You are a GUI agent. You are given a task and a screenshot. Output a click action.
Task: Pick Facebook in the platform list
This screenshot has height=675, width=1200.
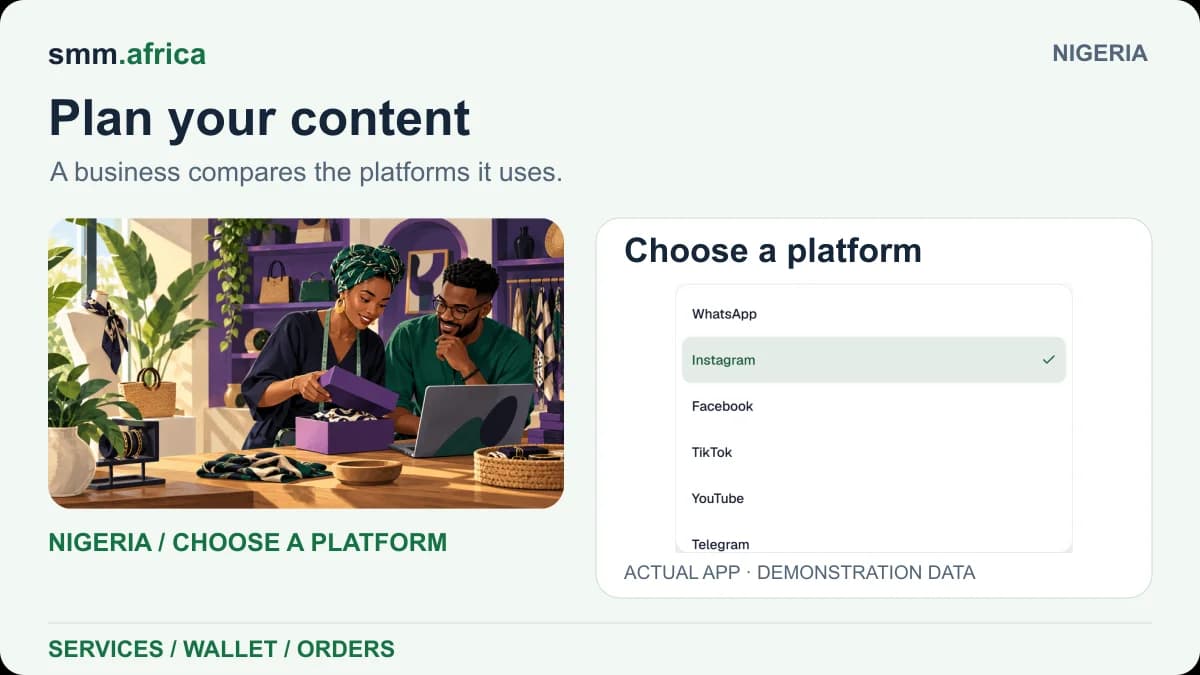click(x=874, y=406)
